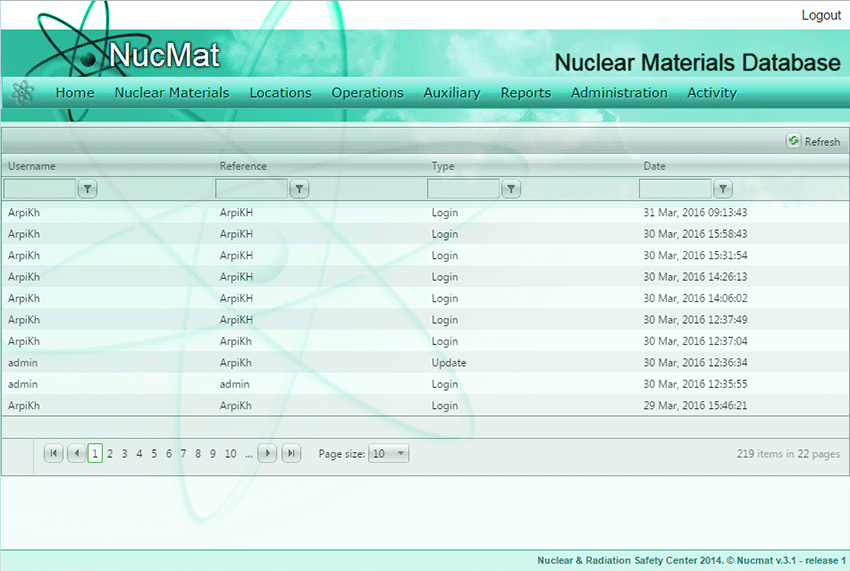
Task: Go to the next page of results
Action: click(x=267, y=454)
